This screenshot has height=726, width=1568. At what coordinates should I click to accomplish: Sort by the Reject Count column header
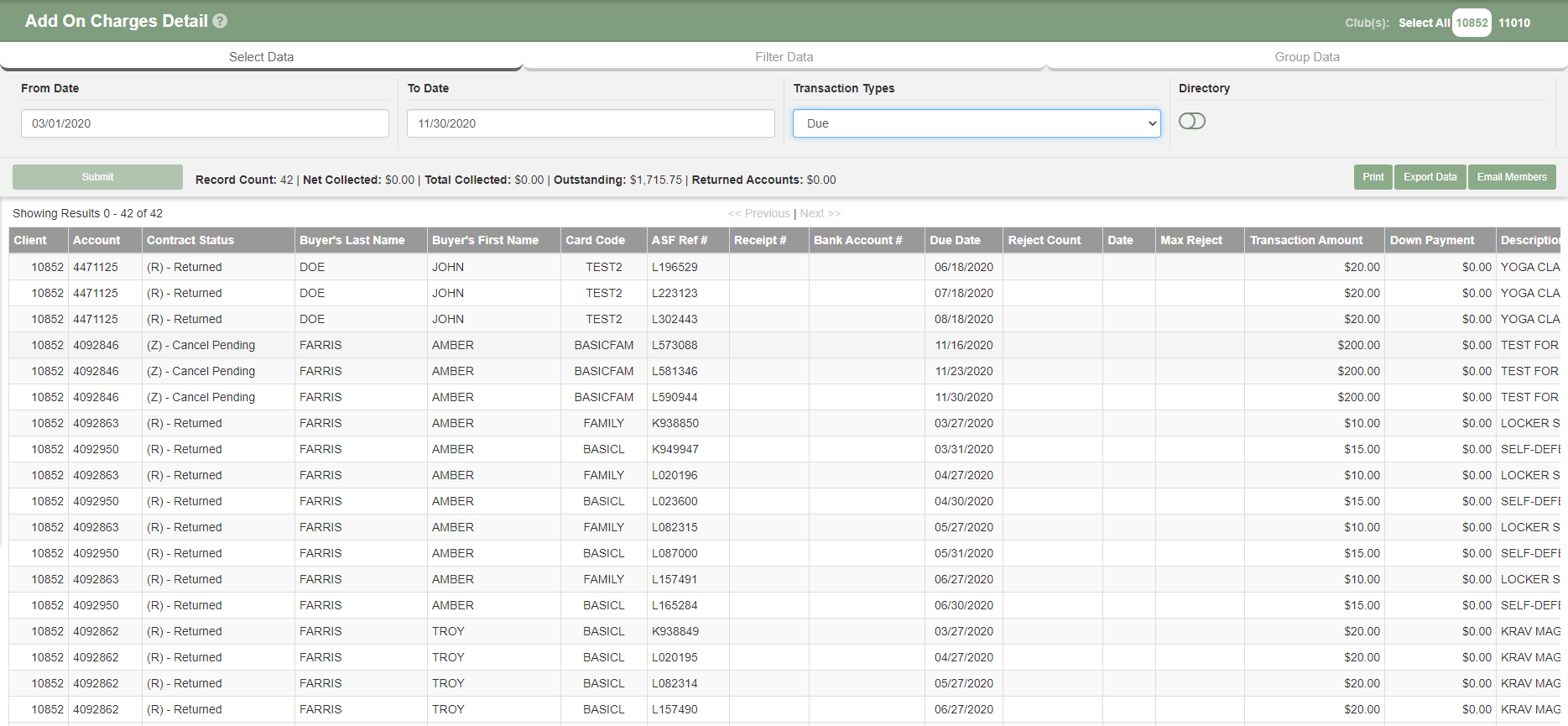point(1053,240)
